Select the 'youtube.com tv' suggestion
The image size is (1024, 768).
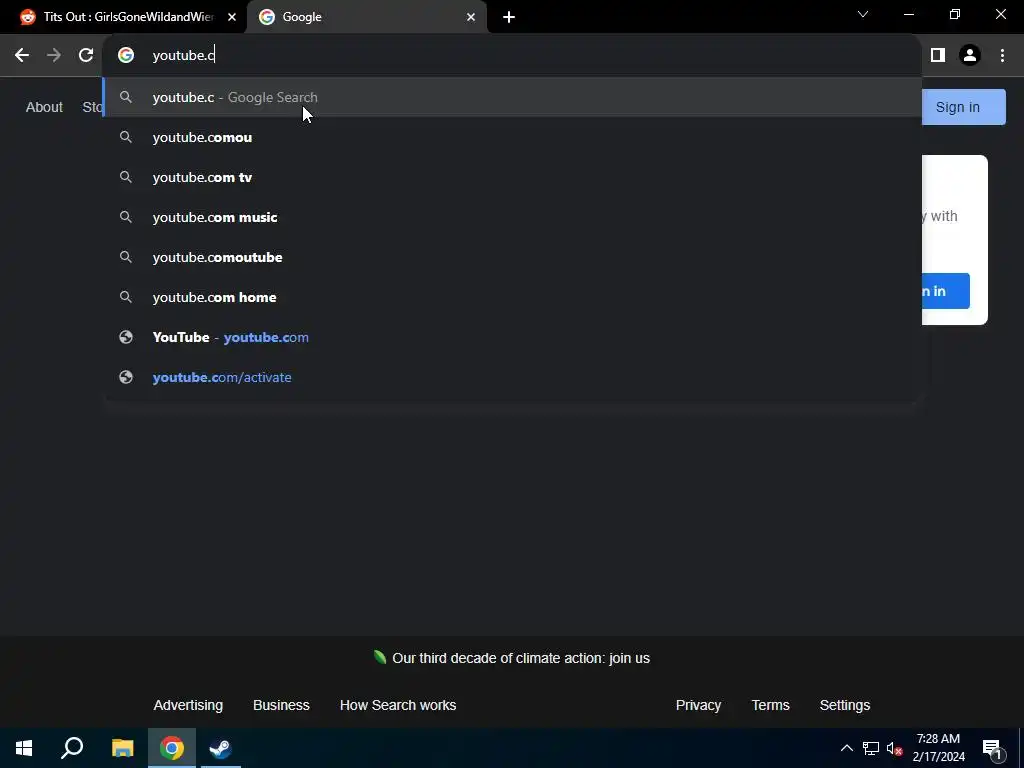[x=513, y=178]
